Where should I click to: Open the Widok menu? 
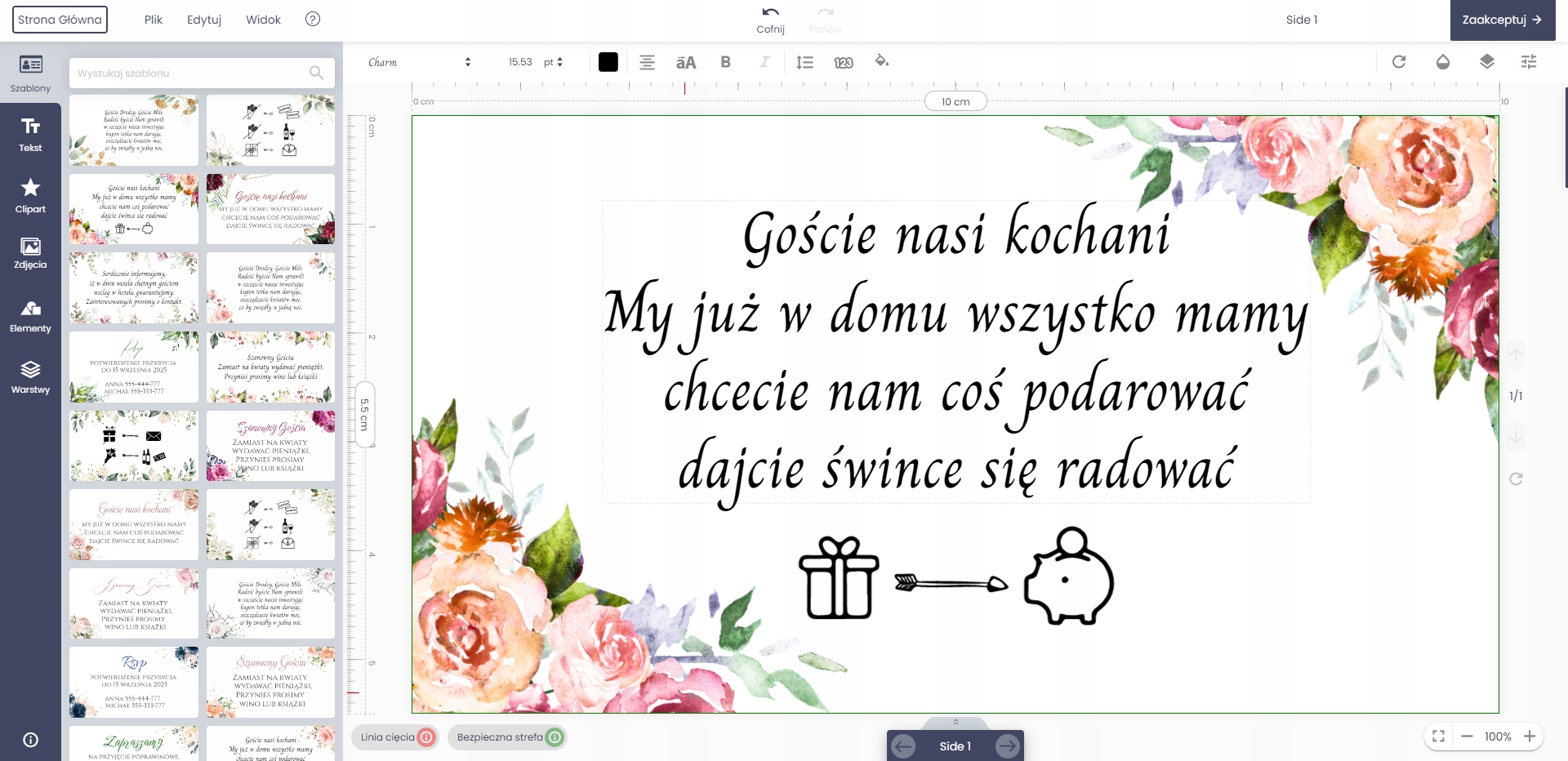[x=263, y=20]
